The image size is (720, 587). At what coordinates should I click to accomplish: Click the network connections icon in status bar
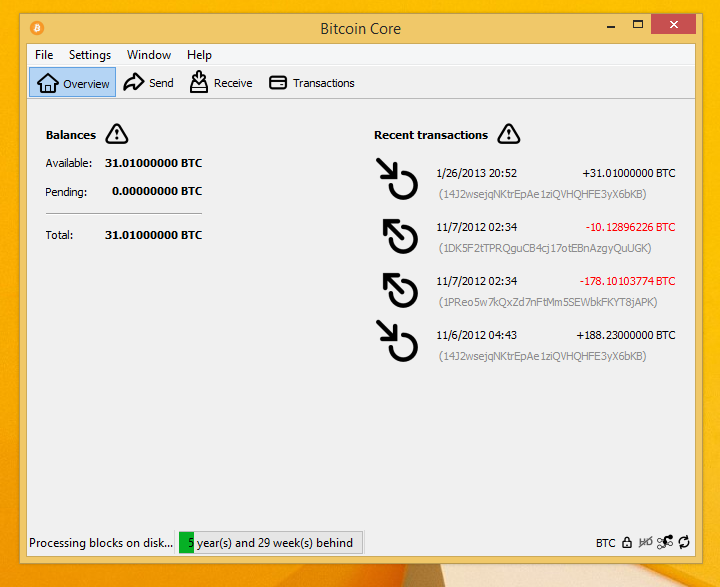pyautogui.click(x=665, y=542)
